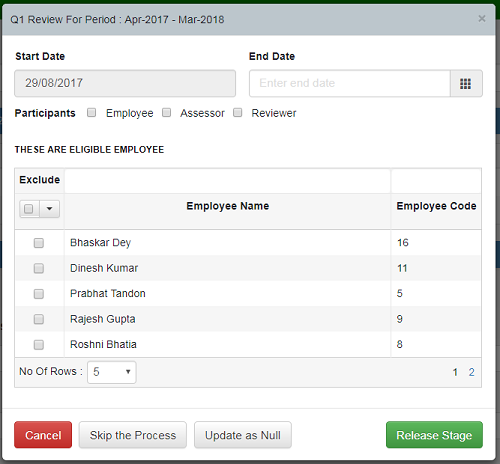This screenshot has height=464, width=500.
Task: Click Update as Null button
Action: (x=243, y=435)
